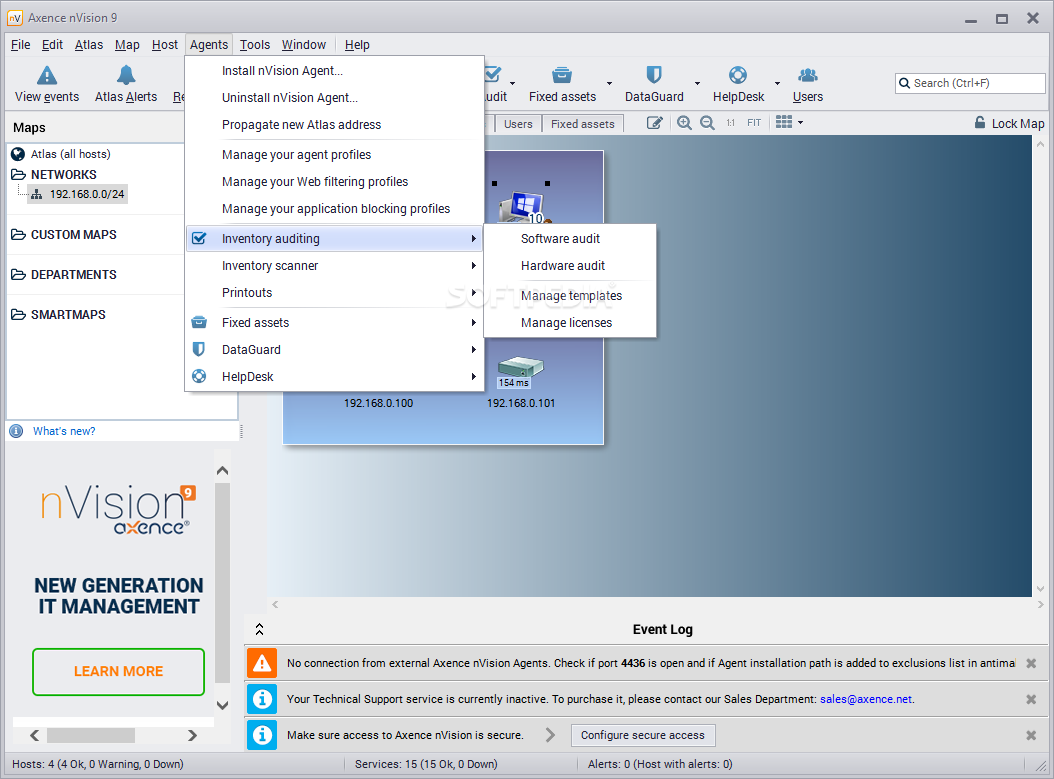Click the grid layout icon
The height and width of the screenshot is (779, 1054).
(784, 122)
